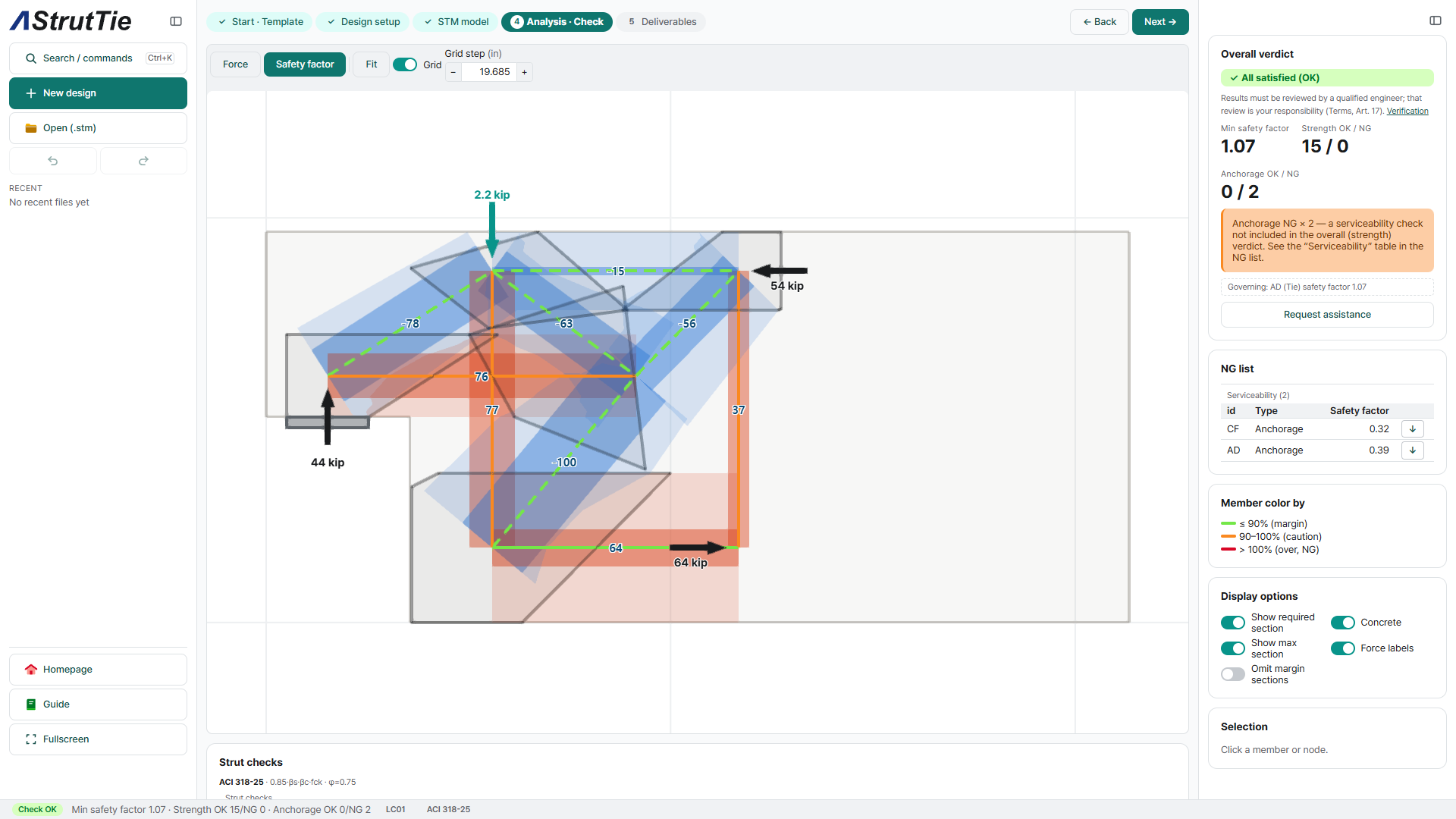Toggle Force labels switch
The height and width of the screenshot is (819, 1456).
pos(1343,648)
